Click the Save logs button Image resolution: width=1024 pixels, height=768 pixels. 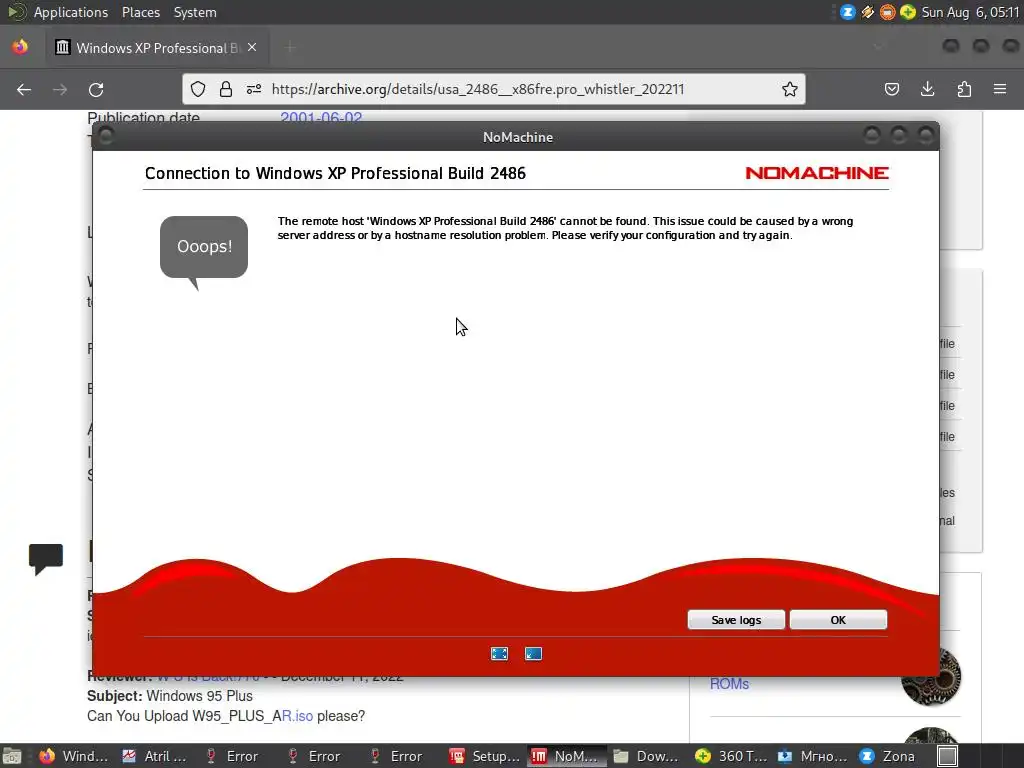click(x=736, y=620)
